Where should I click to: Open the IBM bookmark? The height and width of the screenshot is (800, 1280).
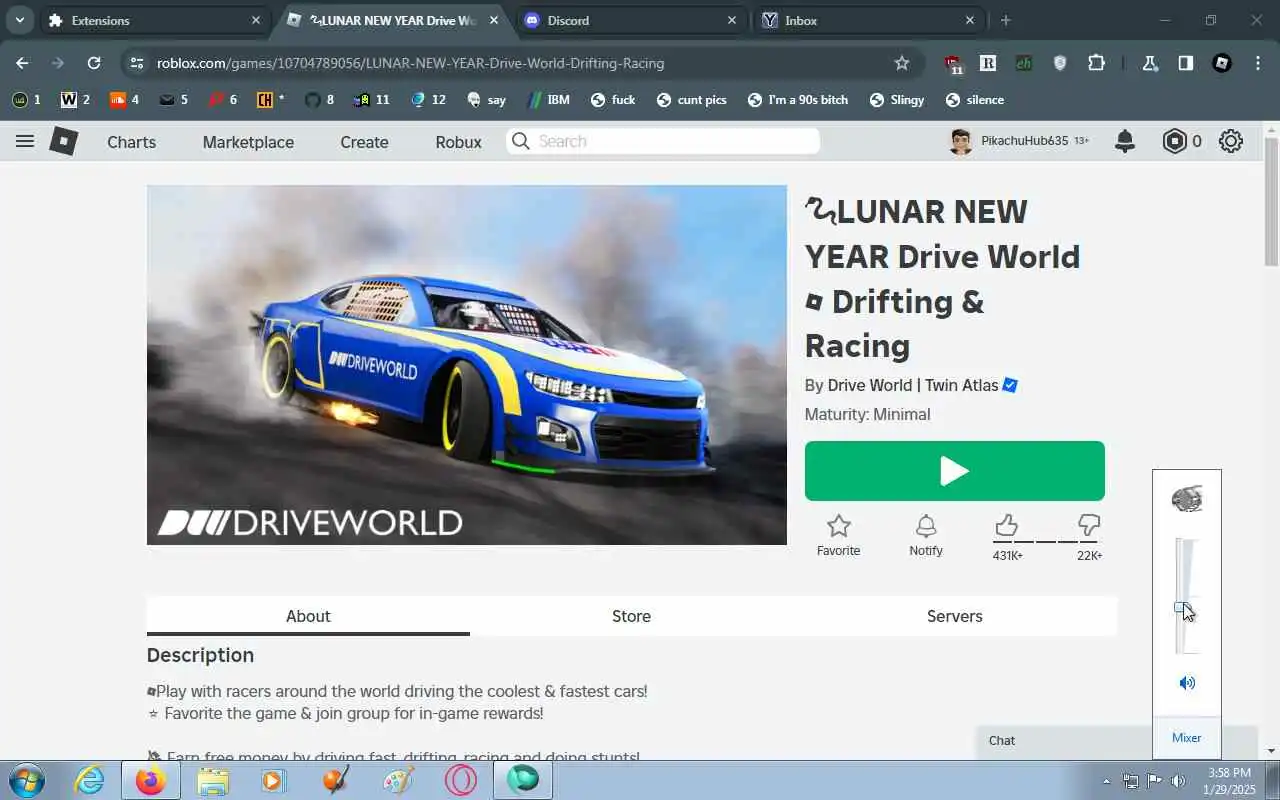click(549, 100)
